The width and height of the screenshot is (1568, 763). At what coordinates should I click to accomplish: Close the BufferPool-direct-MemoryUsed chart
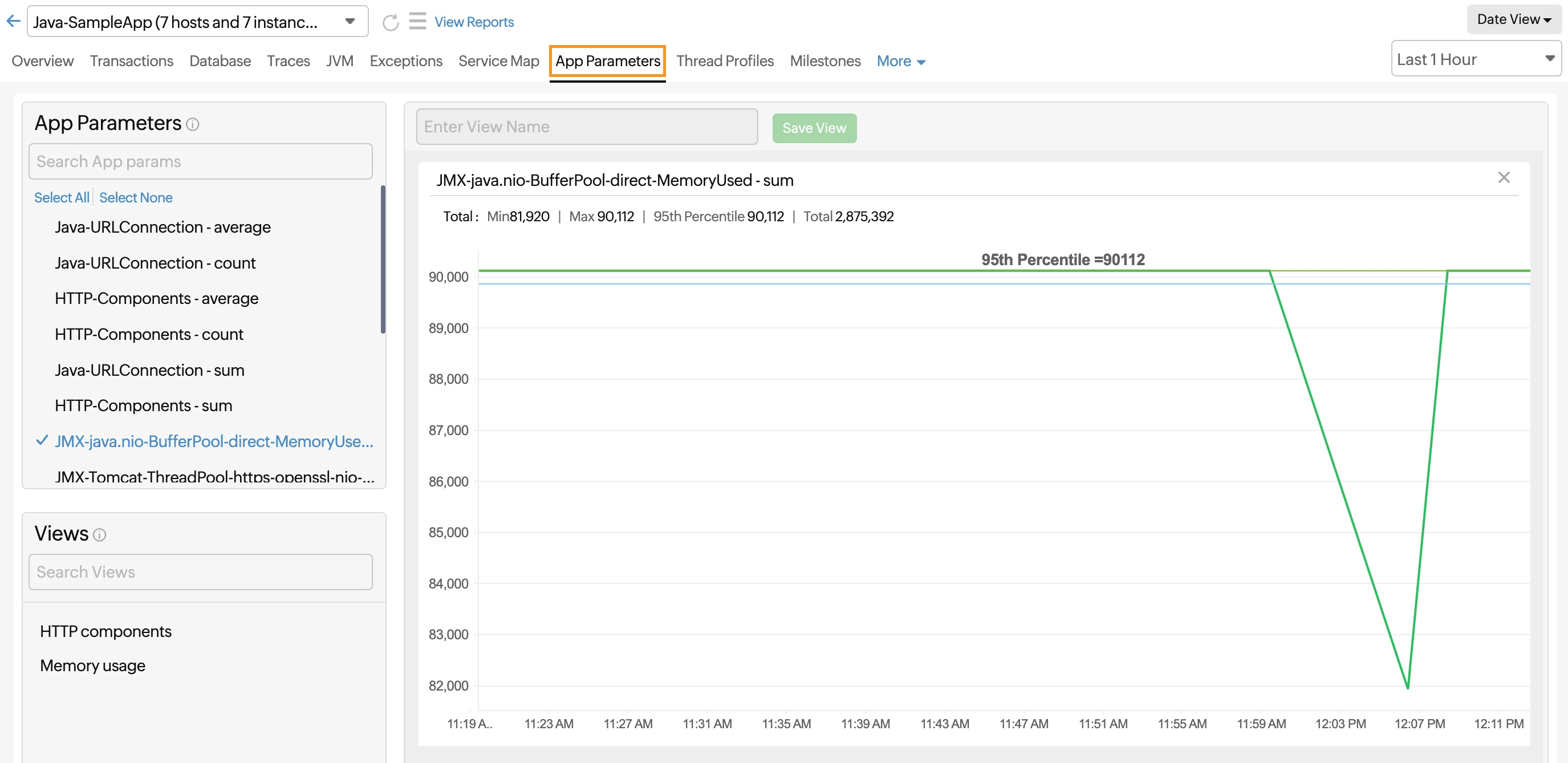1504,177
